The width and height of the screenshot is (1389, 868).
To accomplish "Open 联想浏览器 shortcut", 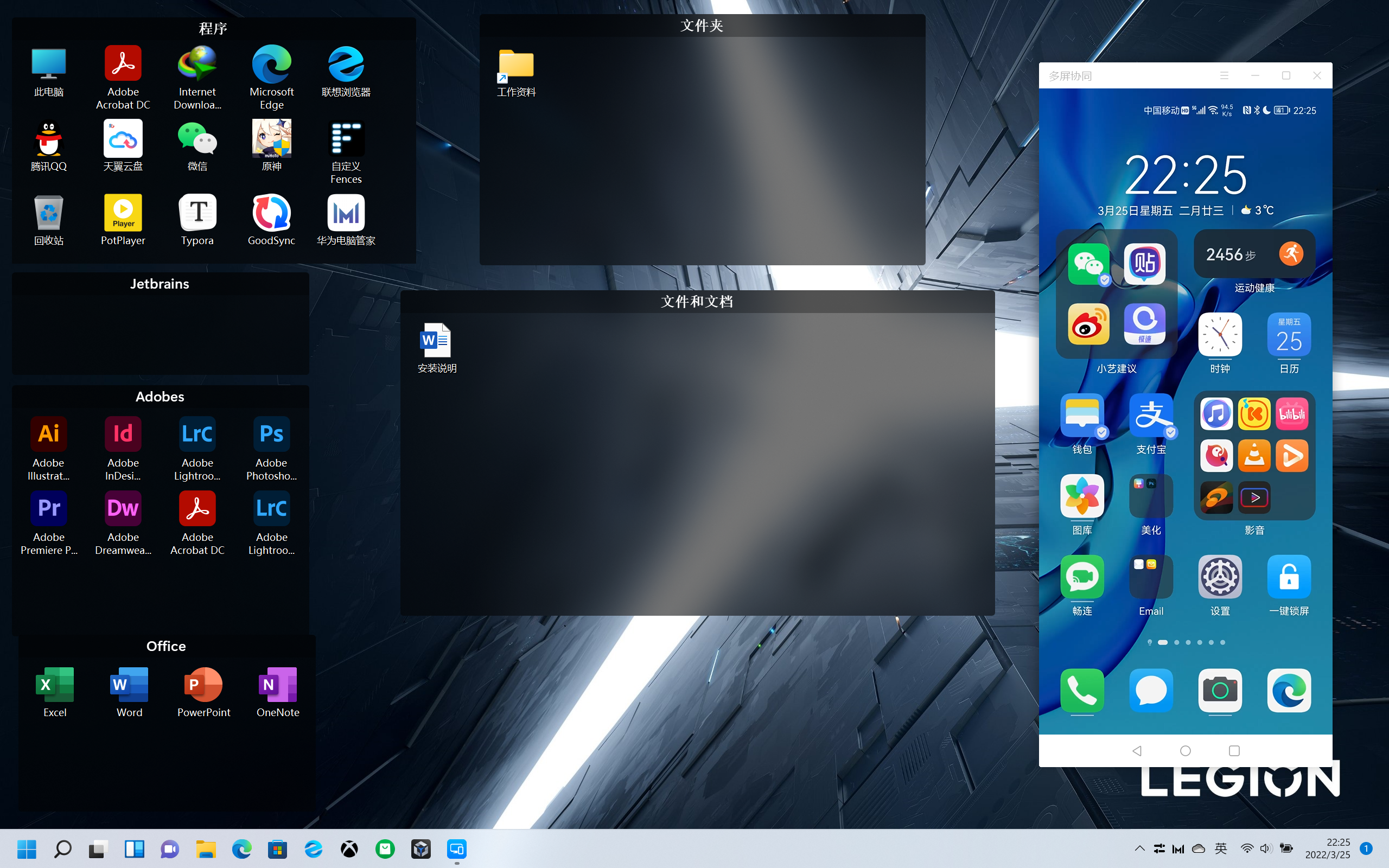I will tap(346, 71).
